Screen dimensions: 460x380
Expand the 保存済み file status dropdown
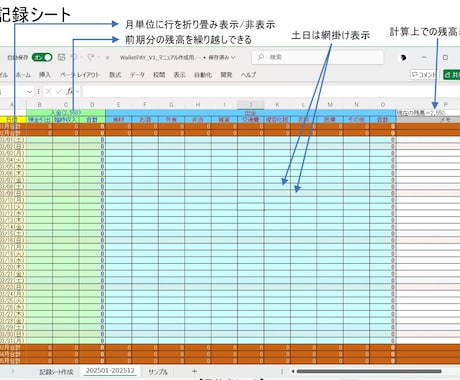(222, 57)
